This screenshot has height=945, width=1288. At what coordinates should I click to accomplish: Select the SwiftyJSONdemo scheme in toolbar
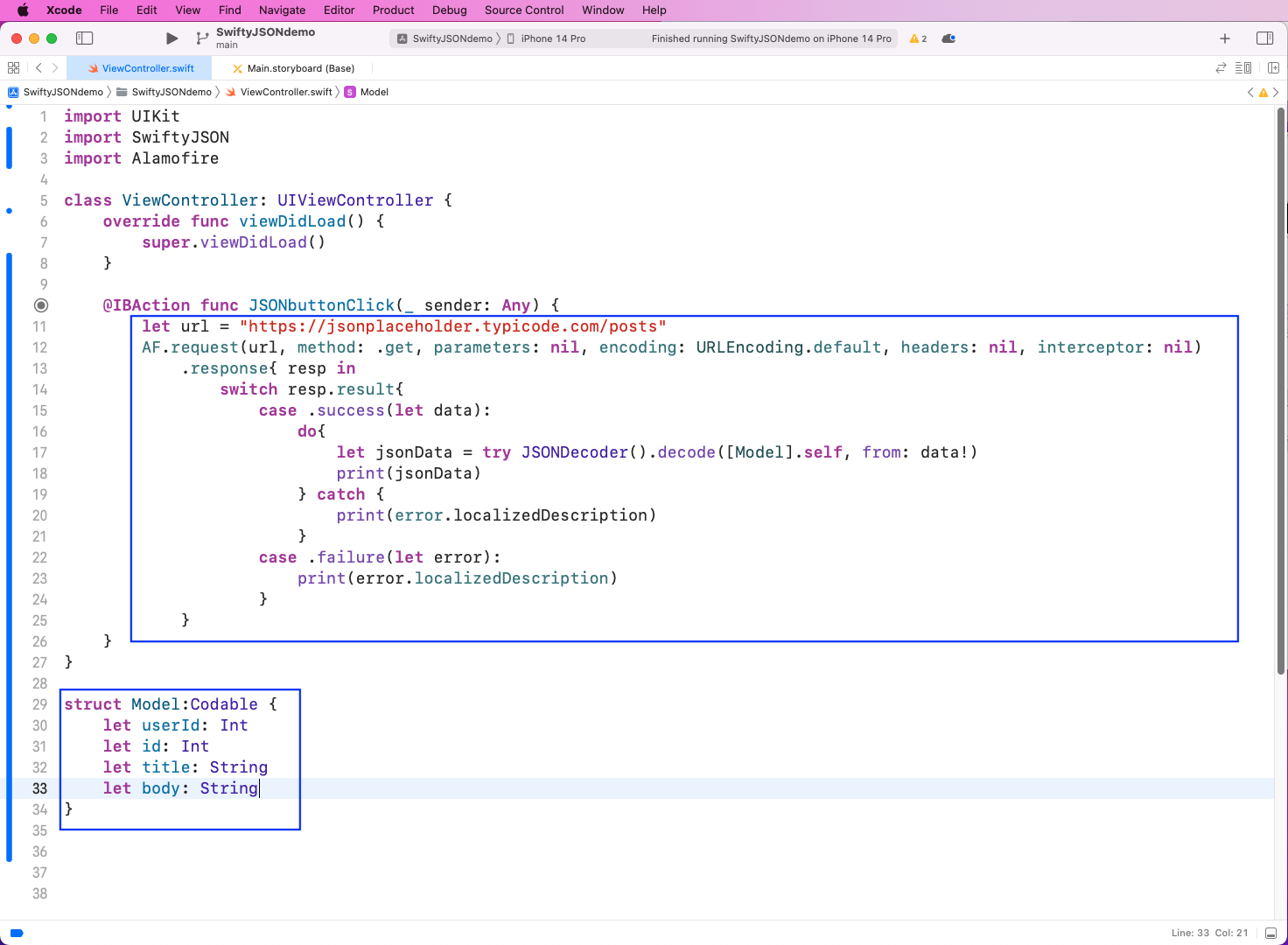point(445,38)
